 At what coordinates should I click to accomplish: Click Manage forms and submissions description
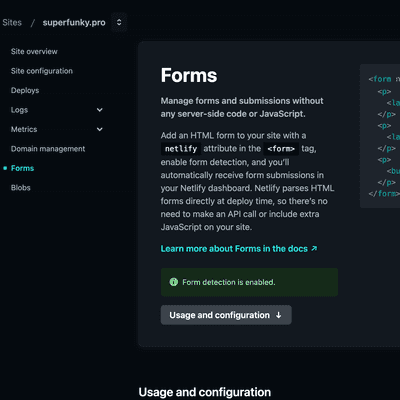[x=242, y=107]
